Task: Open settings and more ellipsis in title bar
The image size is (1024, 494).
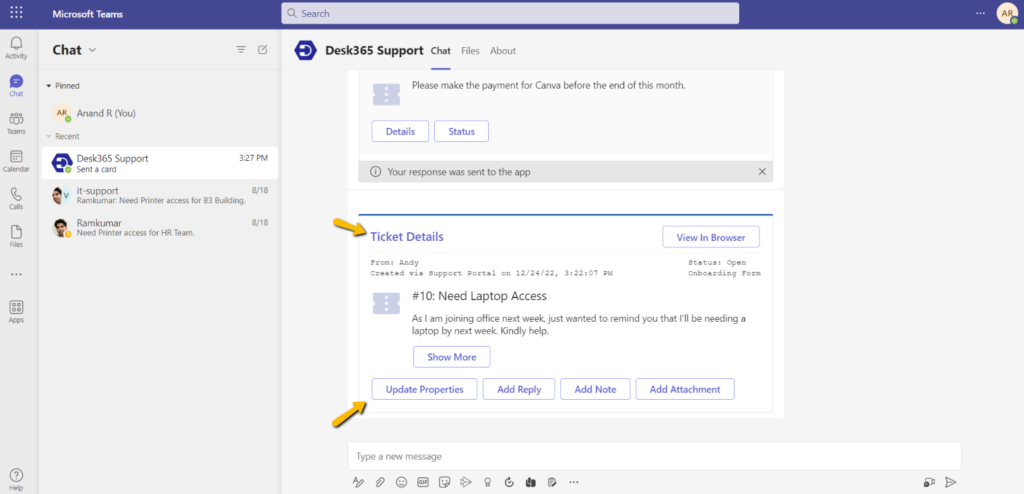Action: 980,13
